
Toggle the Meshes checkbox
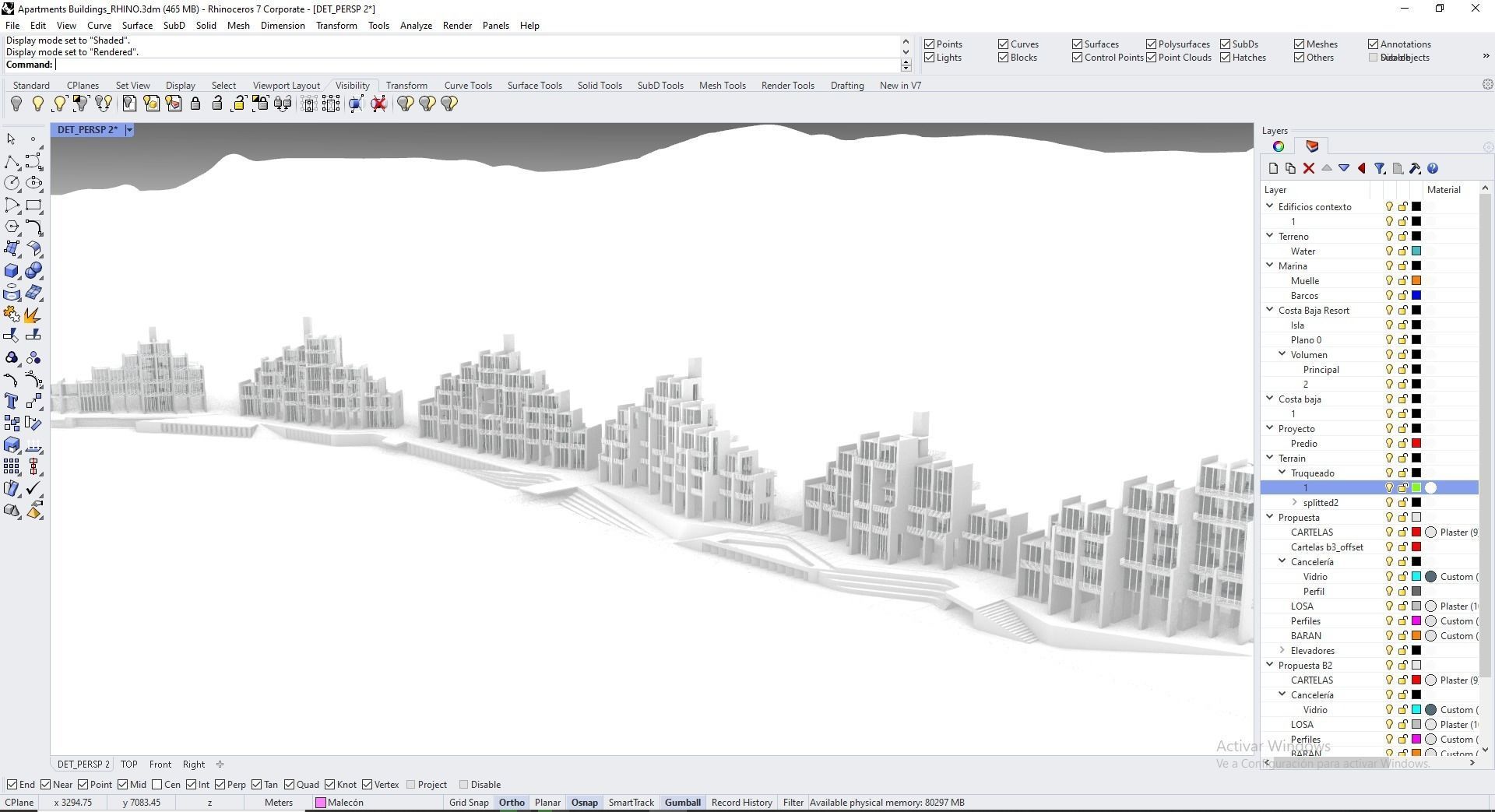coord(1299,44)
